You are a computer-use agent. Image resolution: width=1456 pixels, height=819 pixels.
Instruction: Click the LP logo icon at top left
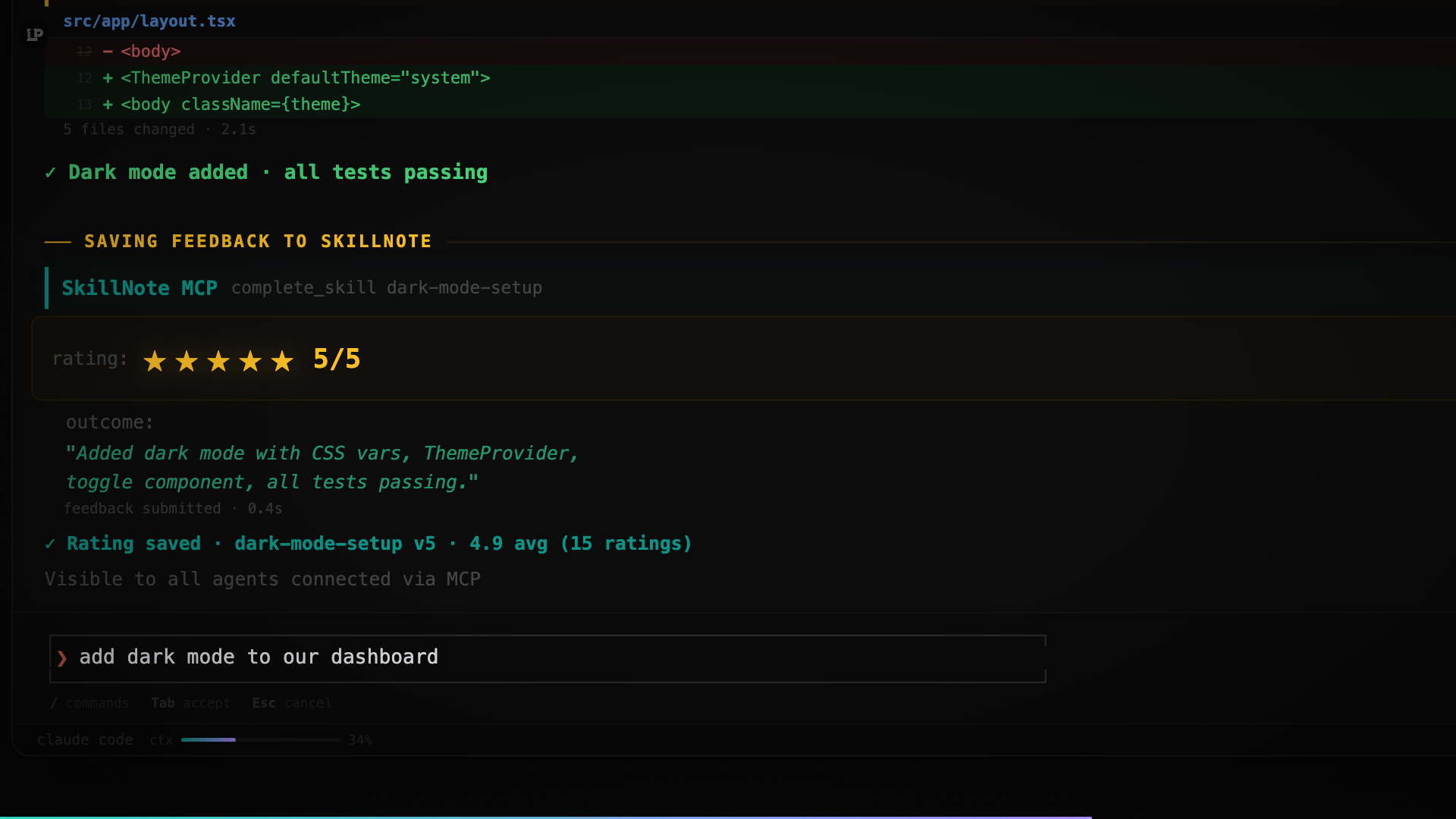tap(35, 35)
